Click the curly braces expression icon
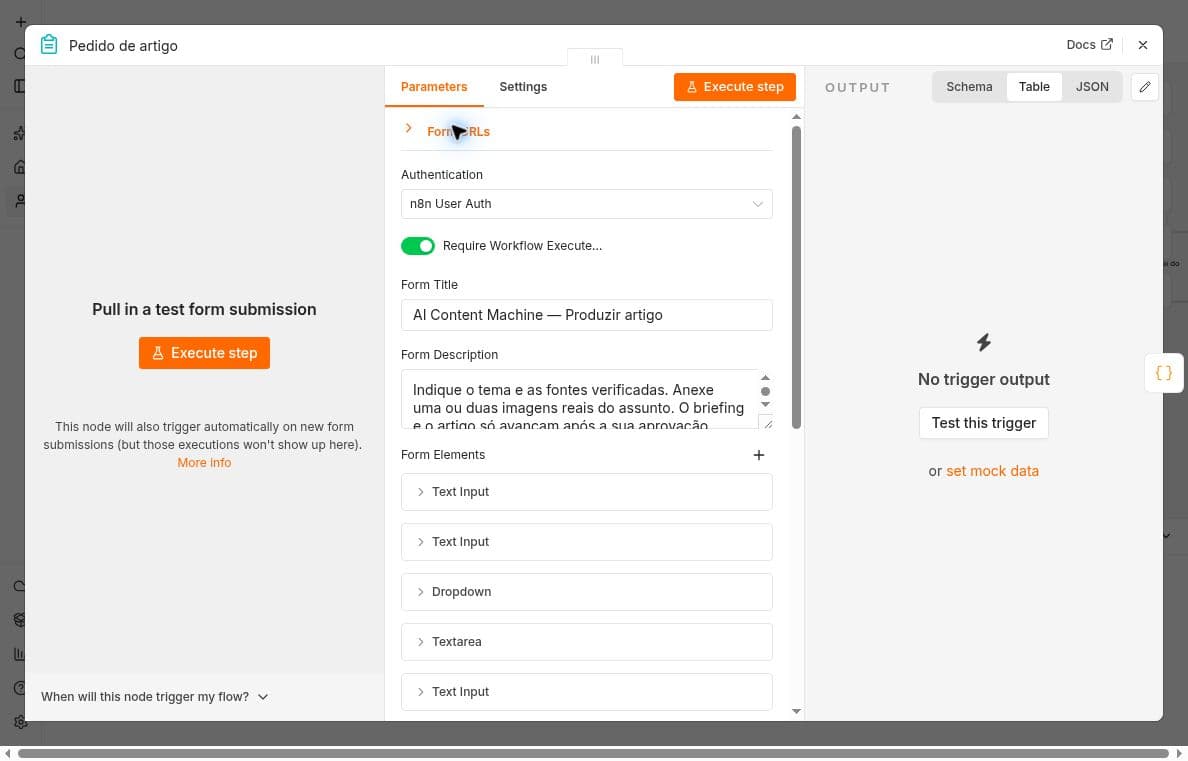The width and height of the screenshot is (1188, 761). coord(1164,373)
